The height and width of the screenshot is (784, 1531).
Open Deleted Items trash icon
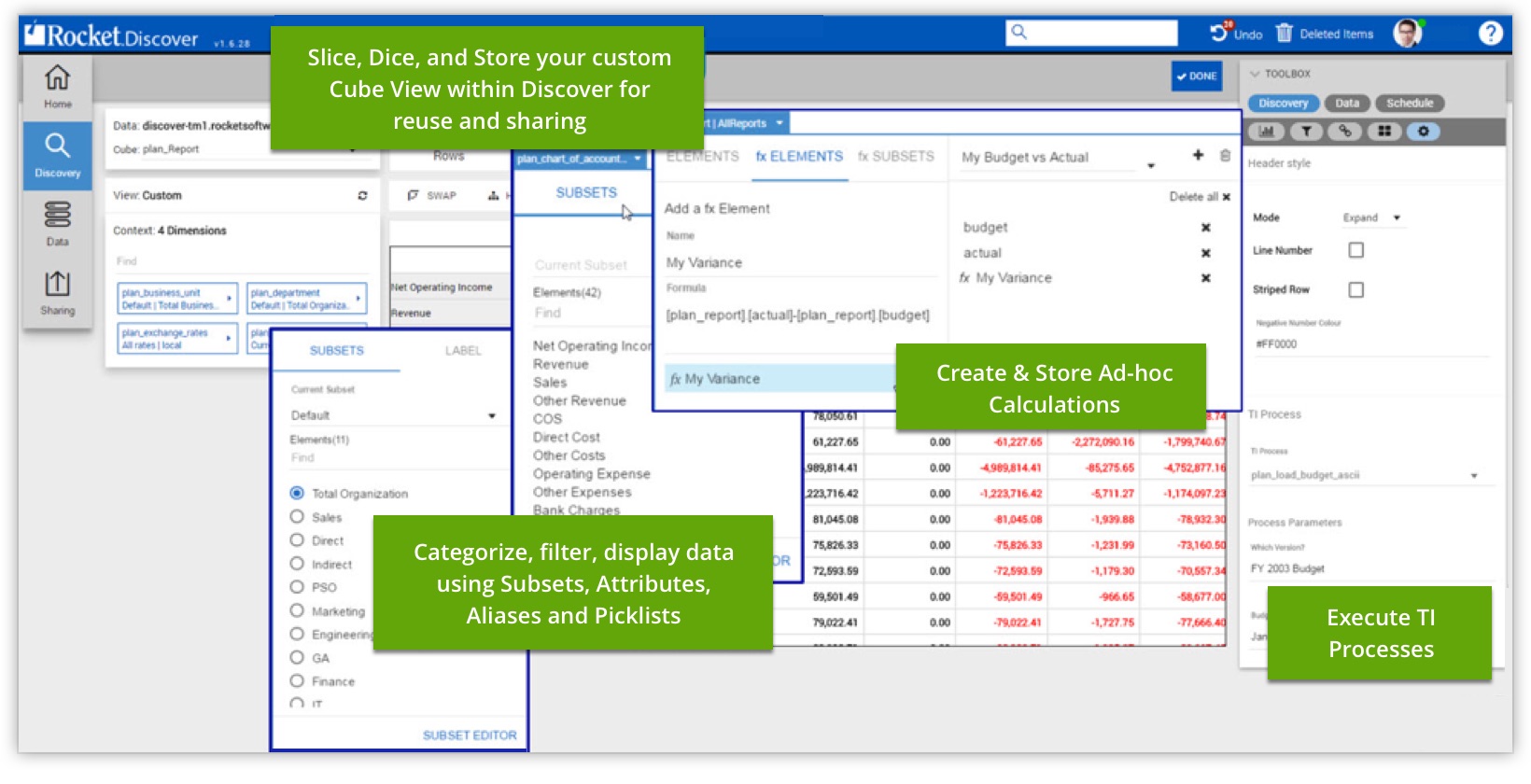(1285, 33)
